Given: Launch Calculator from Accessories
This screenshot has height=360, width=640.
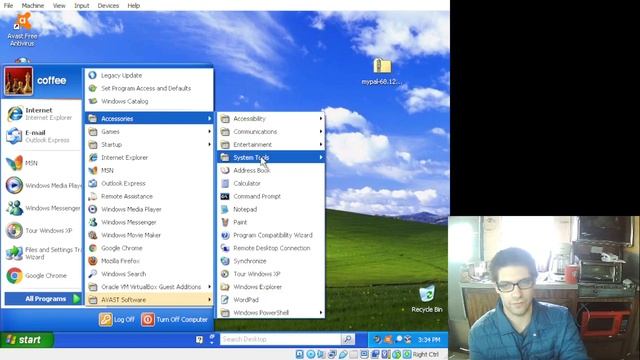Looking at the screenshot, I should click(x=271, y=183).
